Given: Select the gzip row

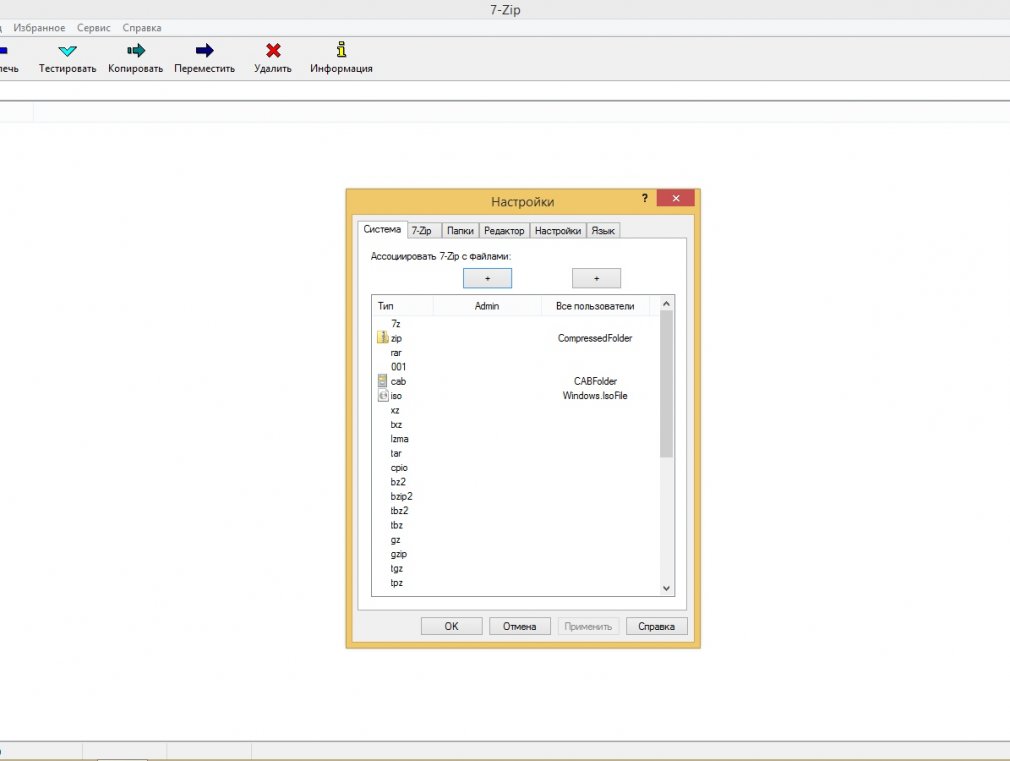Looking at the screenshot, I should [x=517, y=554].
